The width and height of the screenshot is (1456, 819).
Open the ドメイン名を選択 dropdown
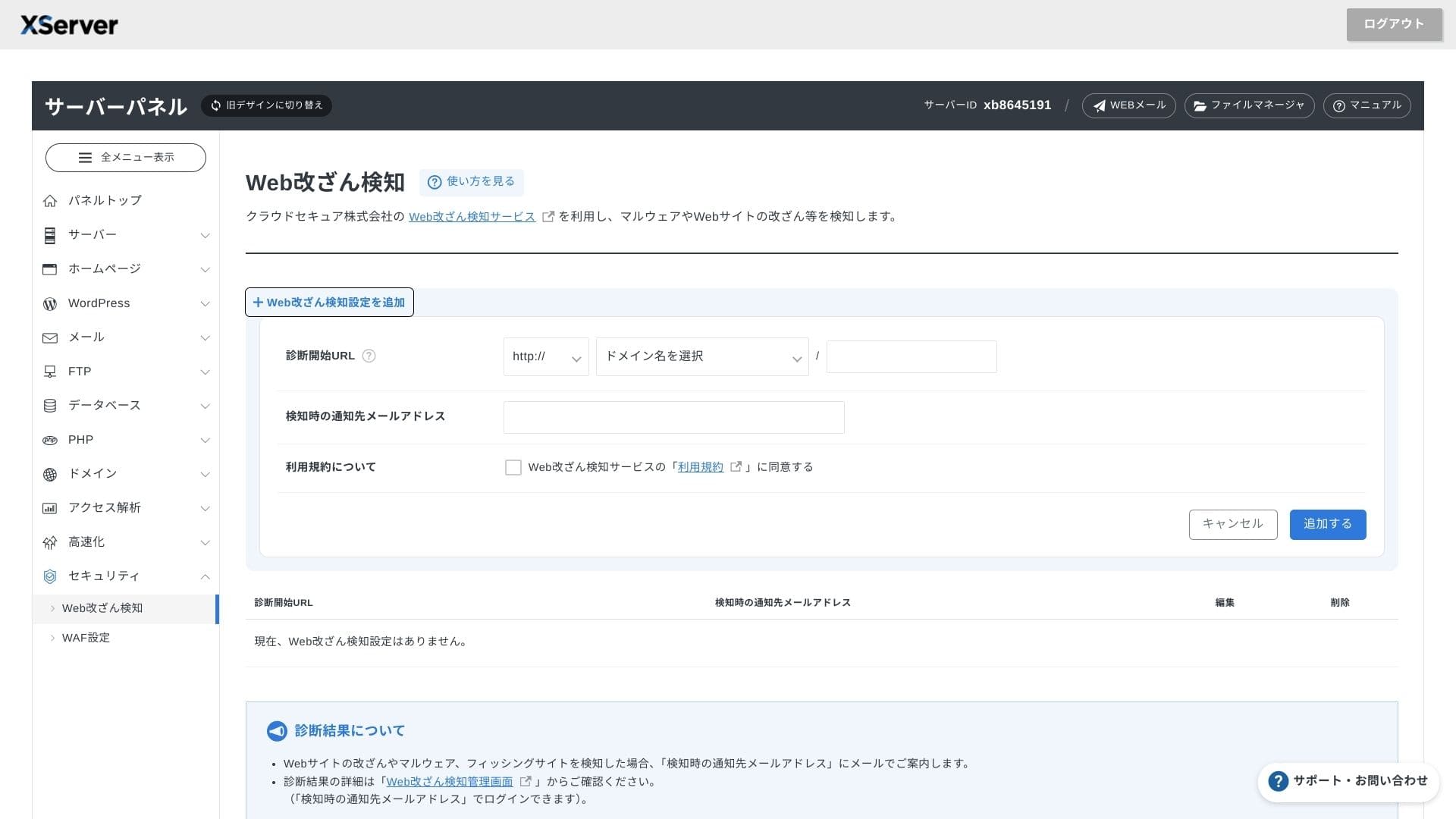[702, 356]
